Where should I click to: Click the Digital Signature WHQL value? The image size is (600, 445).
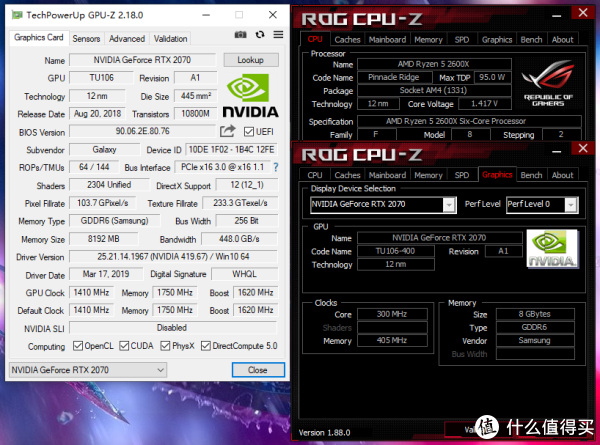[245, 274]
